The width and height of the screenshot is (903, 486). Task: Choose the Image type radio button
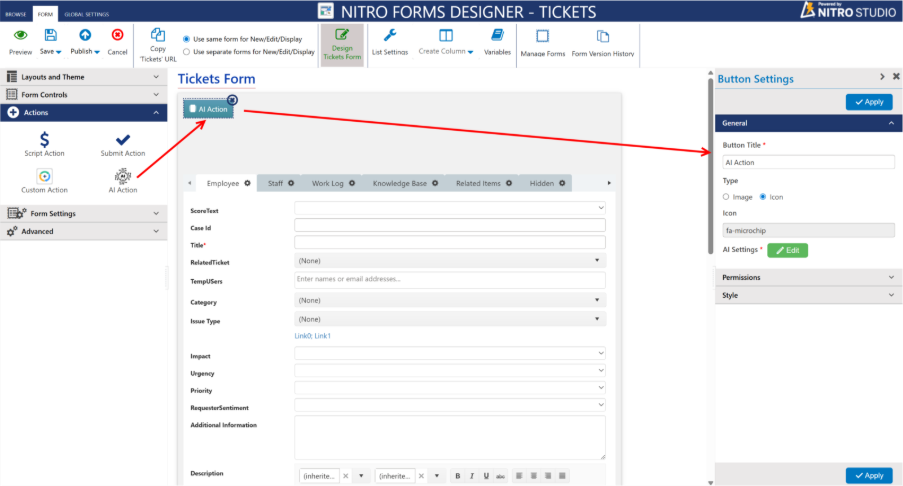(x=727, y=197)
